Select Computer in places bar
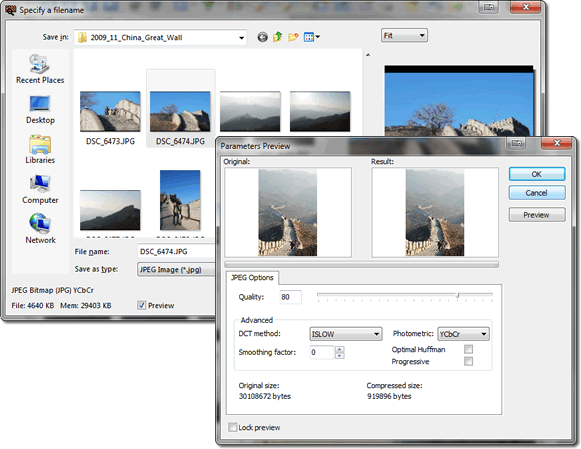Screen dimensions: 581x449 tap(40, 189)
